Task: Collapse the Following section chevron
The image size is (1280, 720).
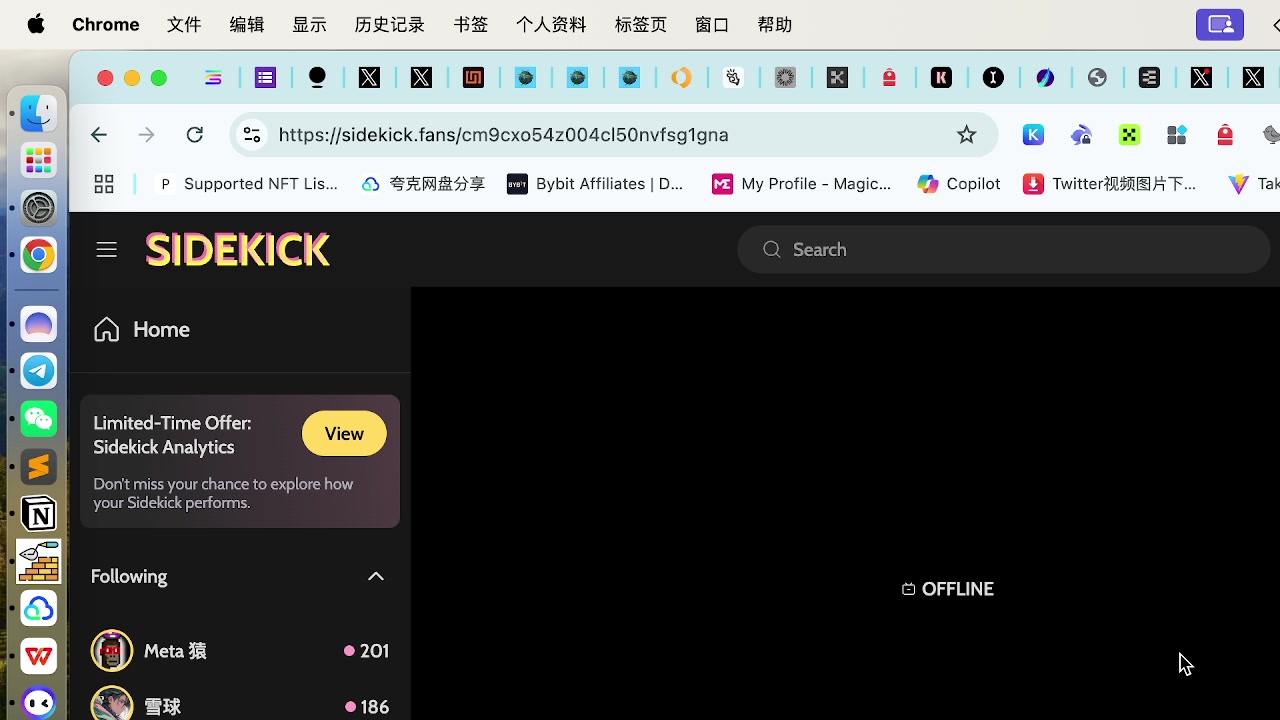Action: click(376, 576)
